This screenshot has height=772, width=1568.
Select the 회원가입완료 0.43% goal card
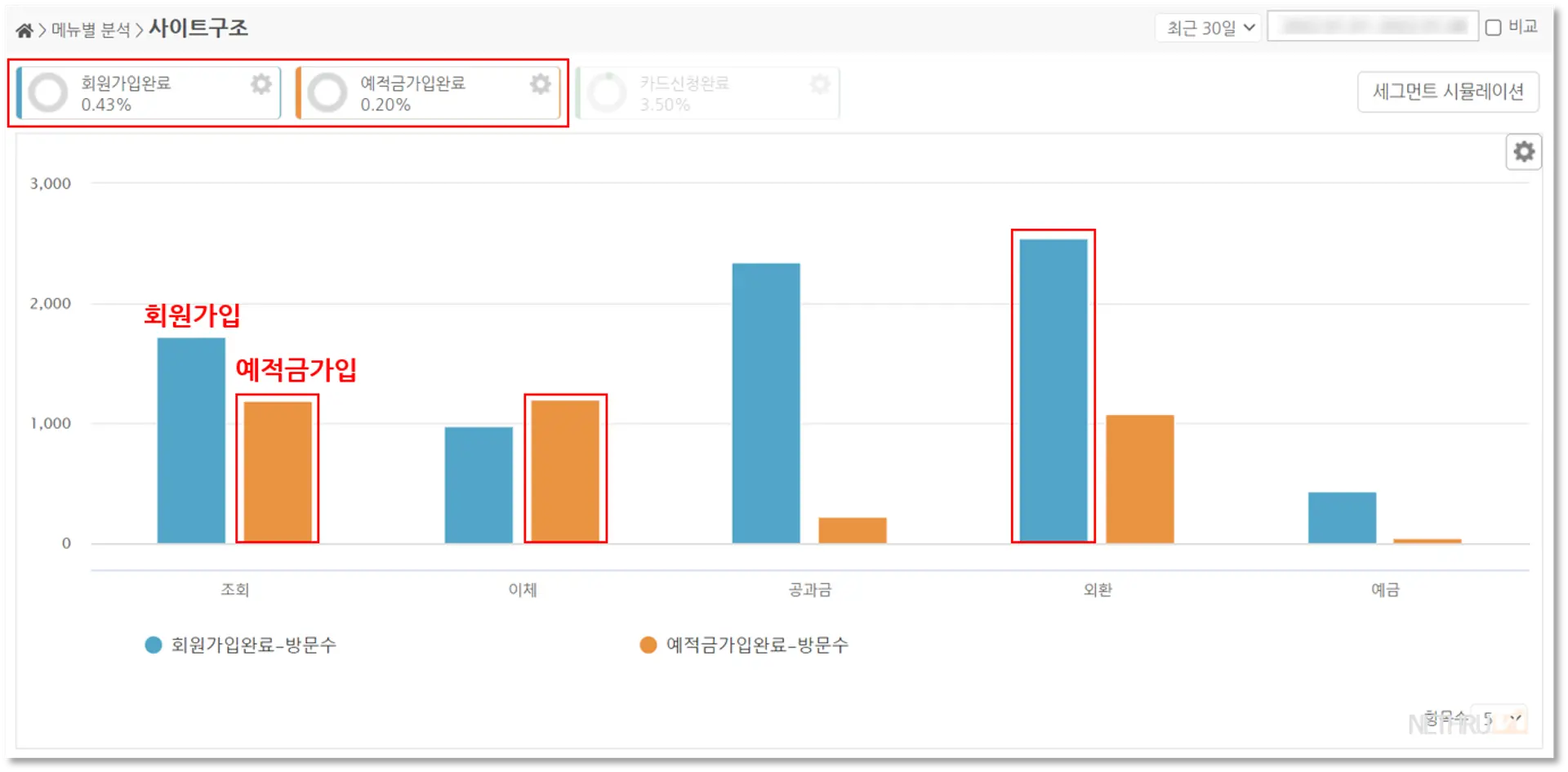(149, 93)
